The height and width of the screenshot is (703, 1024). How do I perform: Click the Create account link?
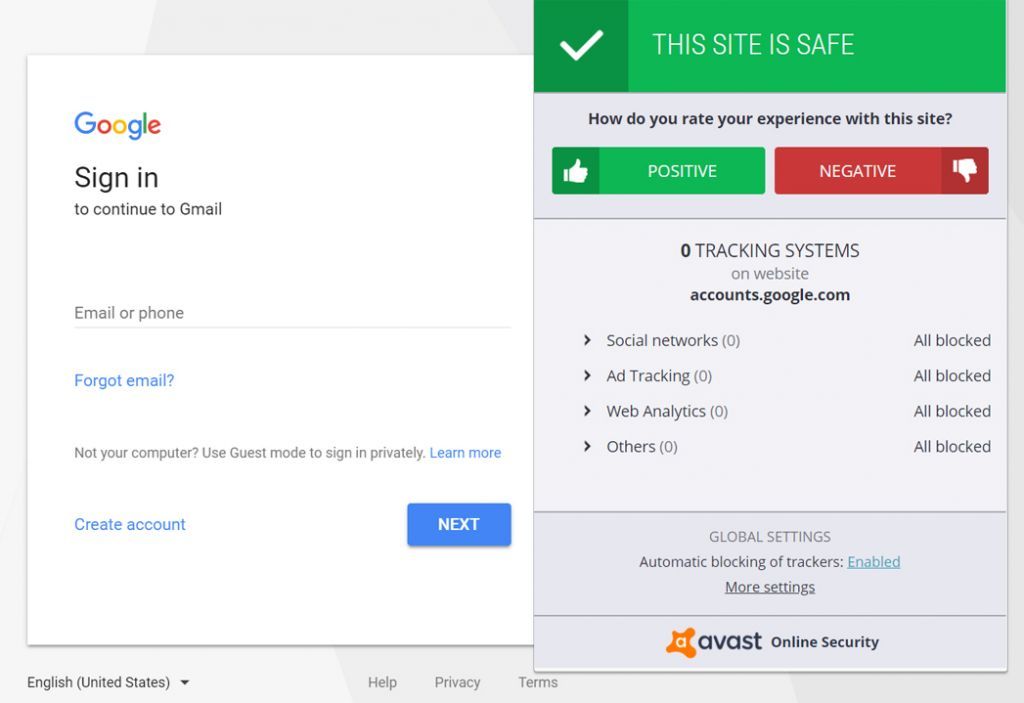[130, 525]
